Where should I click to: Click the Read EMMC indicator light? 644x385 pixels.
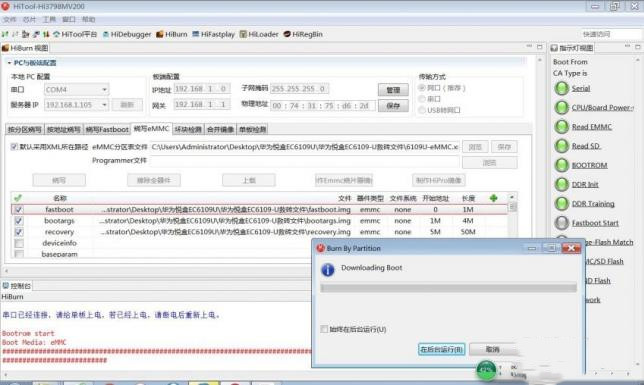[x=561, y=127]
